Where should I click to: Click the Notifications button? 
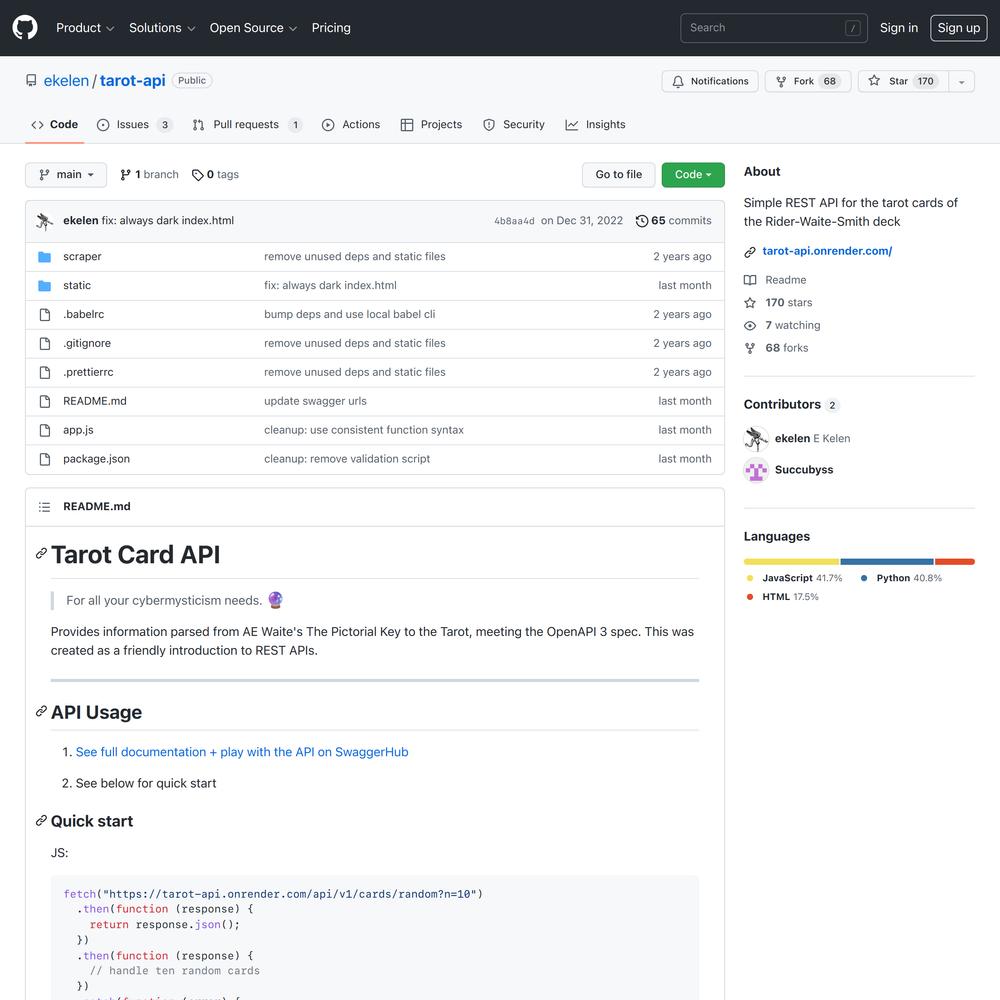[710, 82]
